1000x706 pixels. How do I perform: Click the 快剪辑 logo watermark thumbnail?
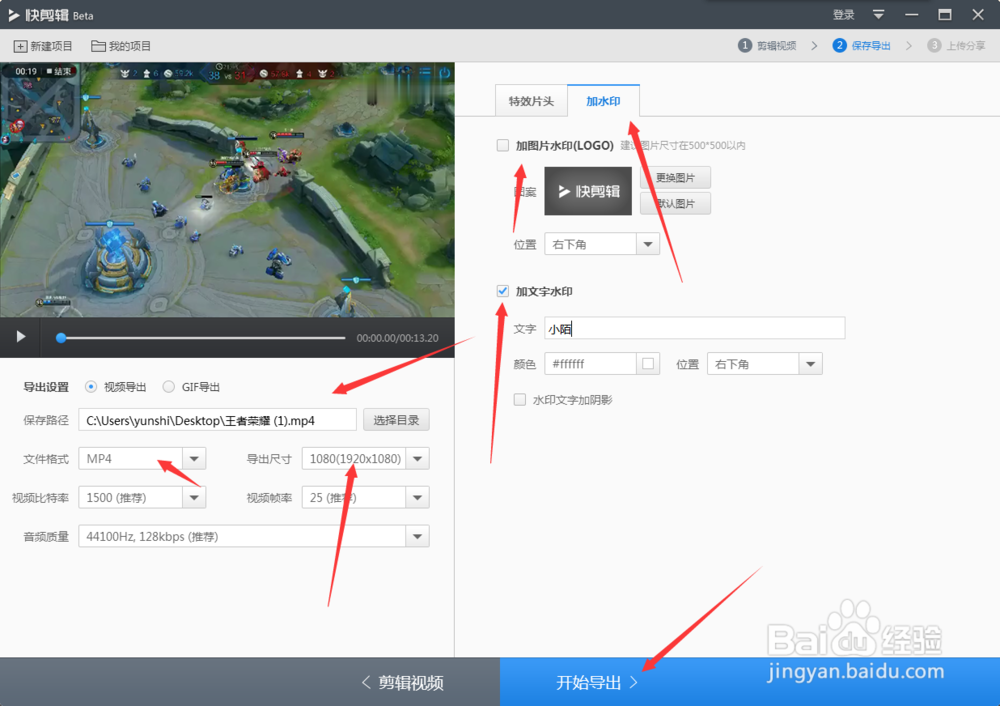pos(588,191)
